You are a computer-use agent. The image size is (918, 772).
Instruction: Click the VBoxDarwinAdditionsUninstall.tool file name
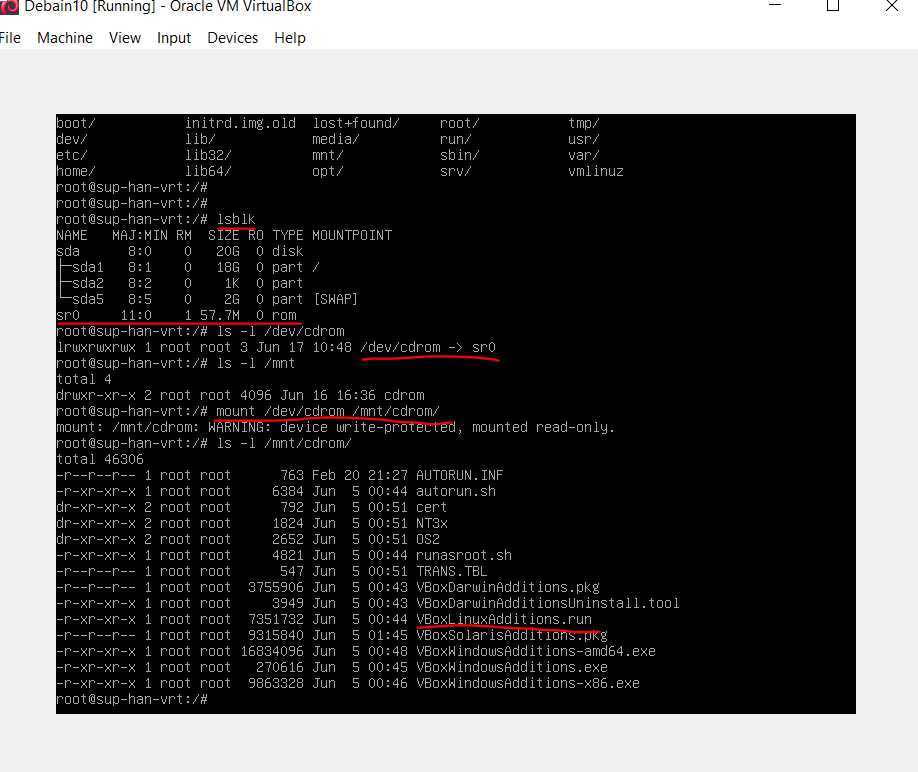point(548,603)
